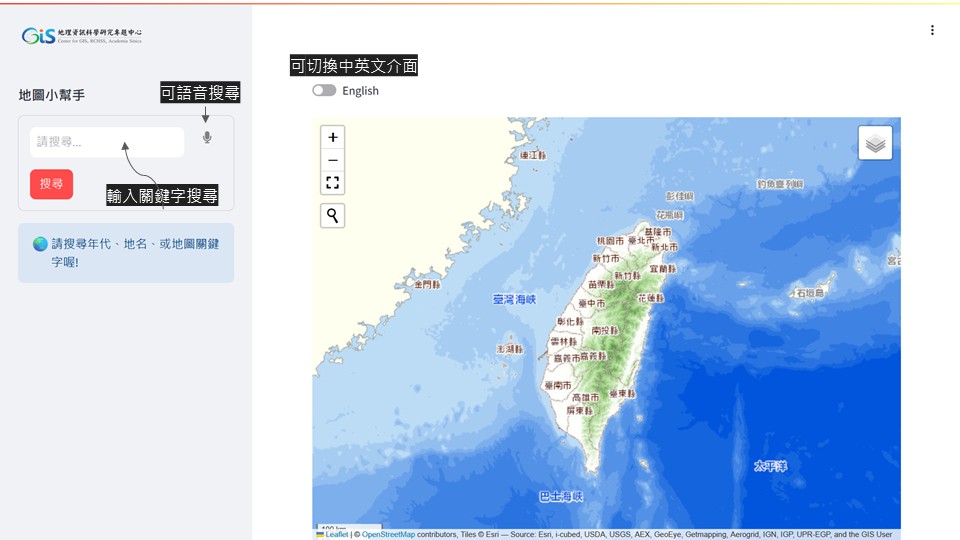Click the 臺灣海峽 label on map
960x540 pixels.
[514, 299]
